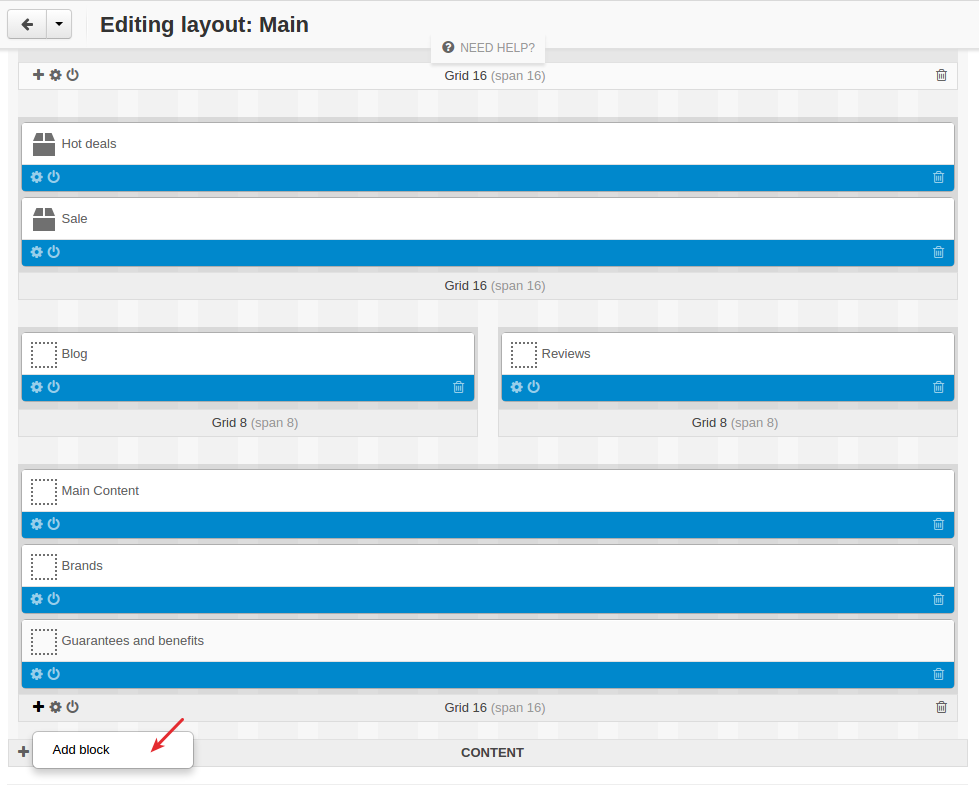Click Grid 8 label under Blog block

point(255,423)
